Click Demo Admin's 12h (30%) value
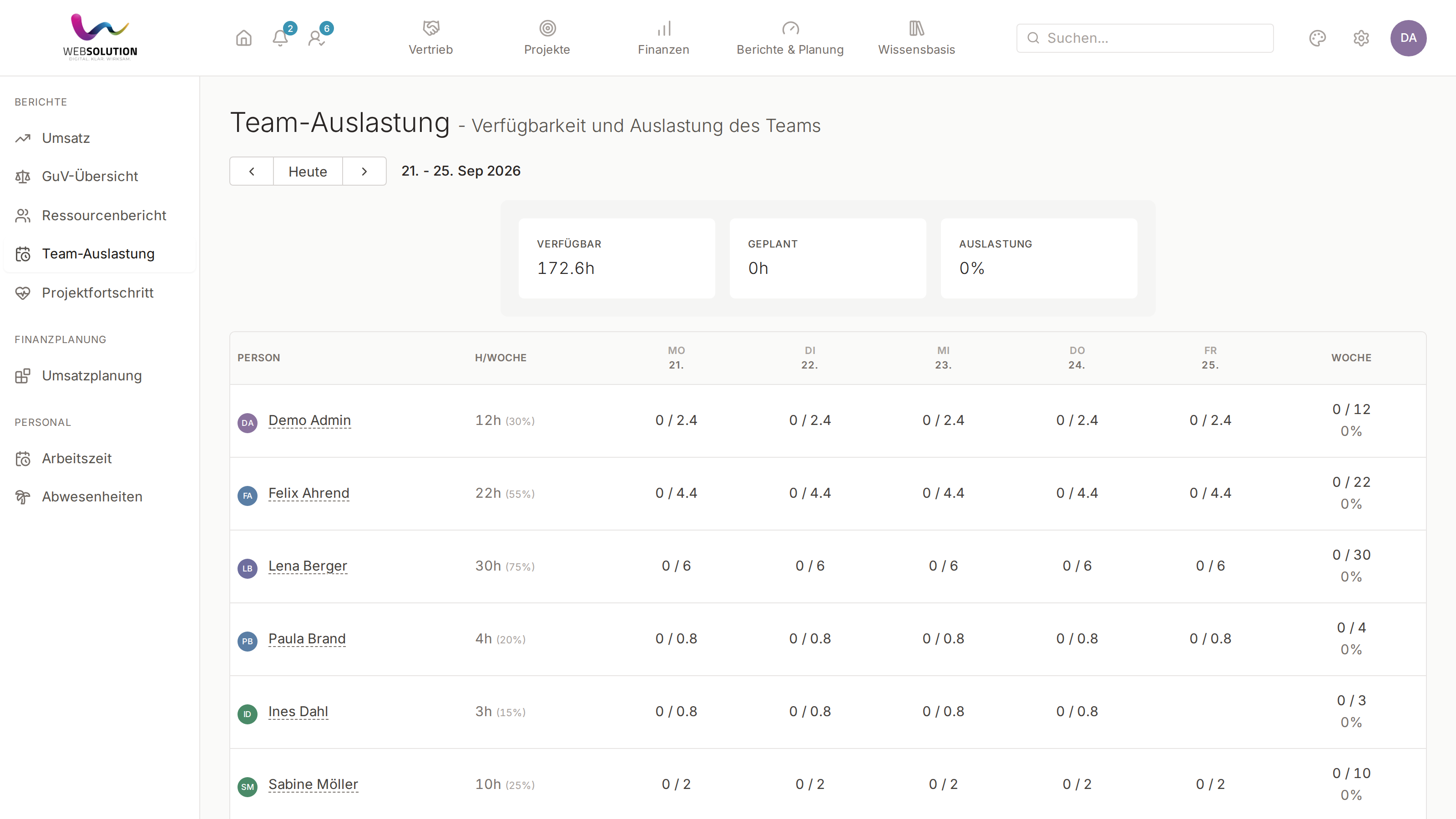Viewport: 1456px width, 819px height. pyautogui.click(x=505, y=420)
